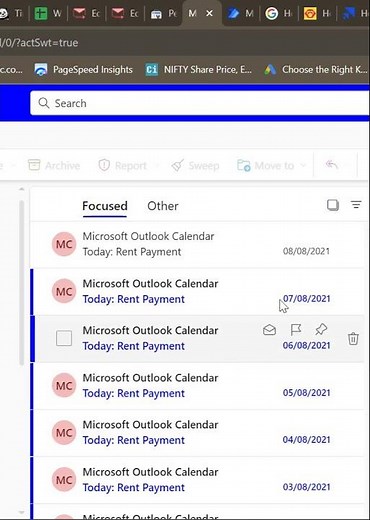Tick the checkbox for the 06/08/2021 message
Viewport: 370px width, 520px height.
64,338
